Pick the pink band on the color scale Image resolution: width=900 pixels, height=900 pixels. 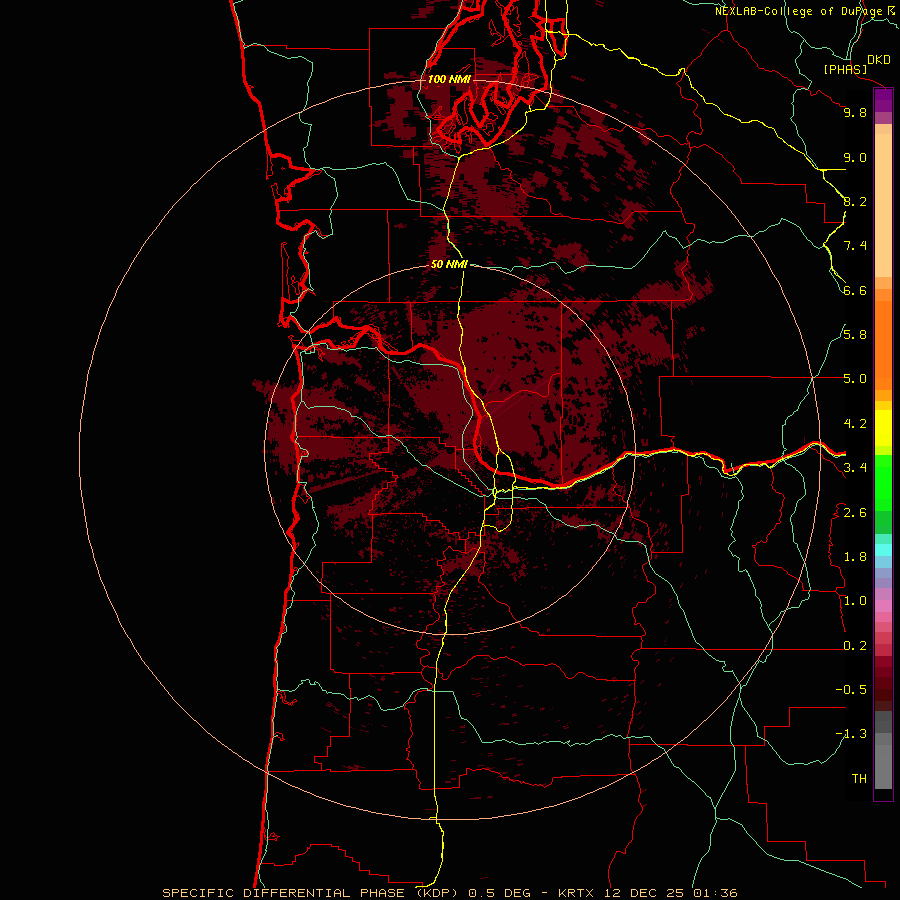(883, 606)
